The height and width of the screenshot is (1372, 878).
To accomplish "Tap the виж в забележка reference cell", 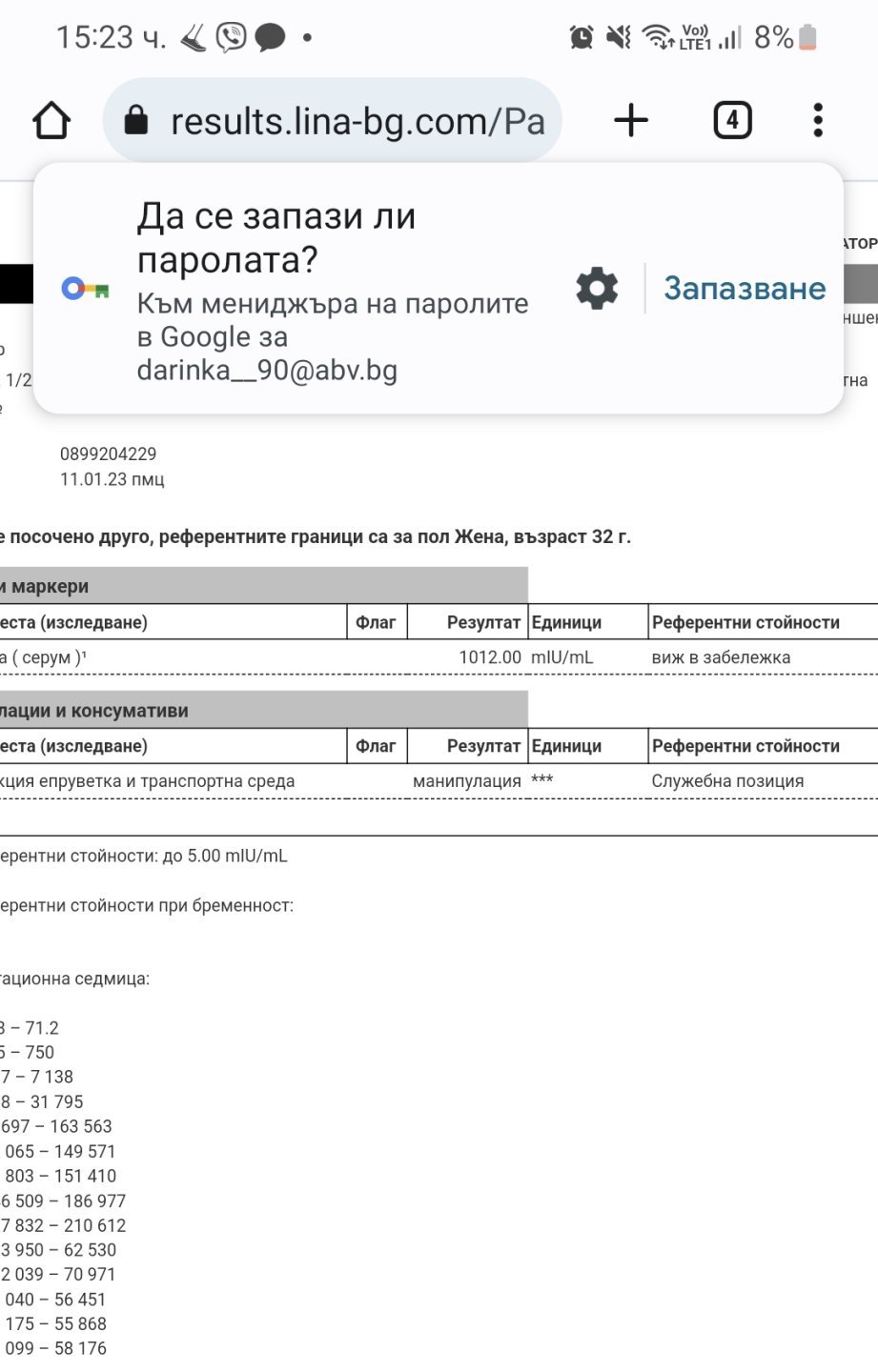I will coord(721,657).
